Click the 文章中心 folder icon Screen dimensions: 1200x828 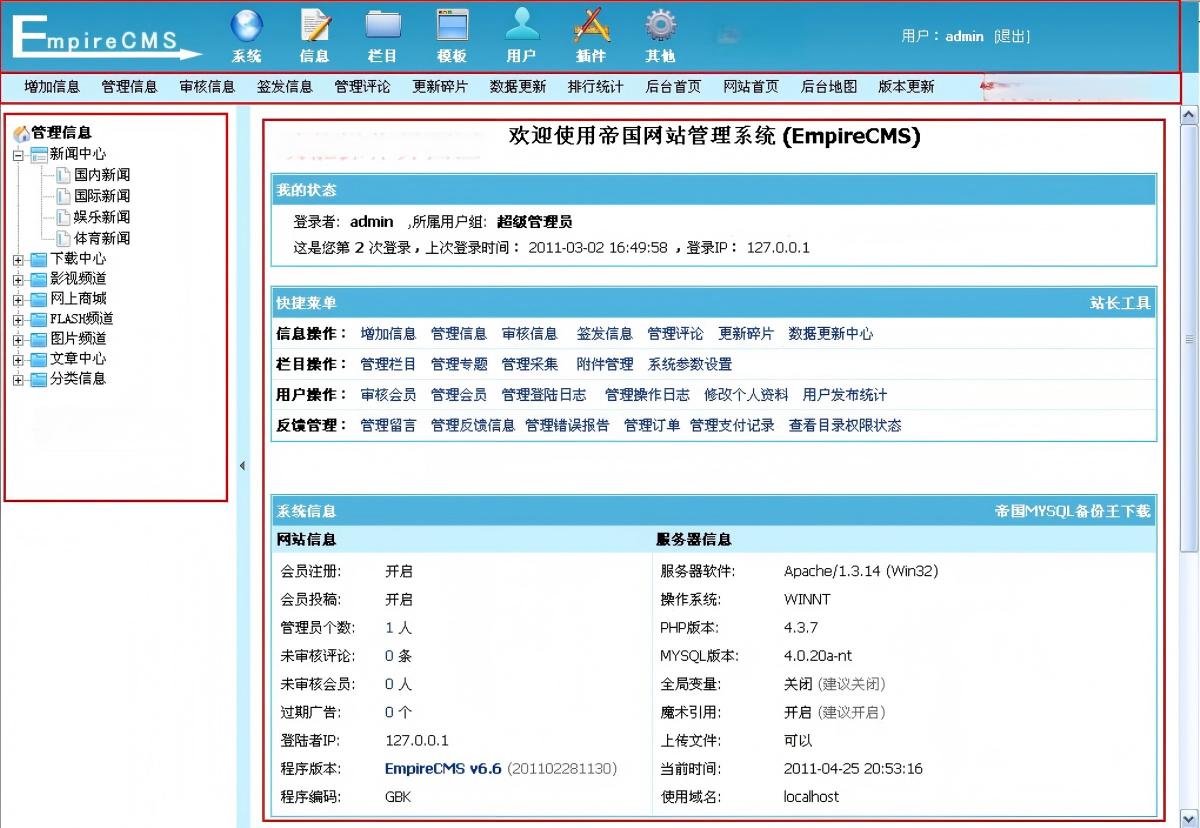coord(39,359)
